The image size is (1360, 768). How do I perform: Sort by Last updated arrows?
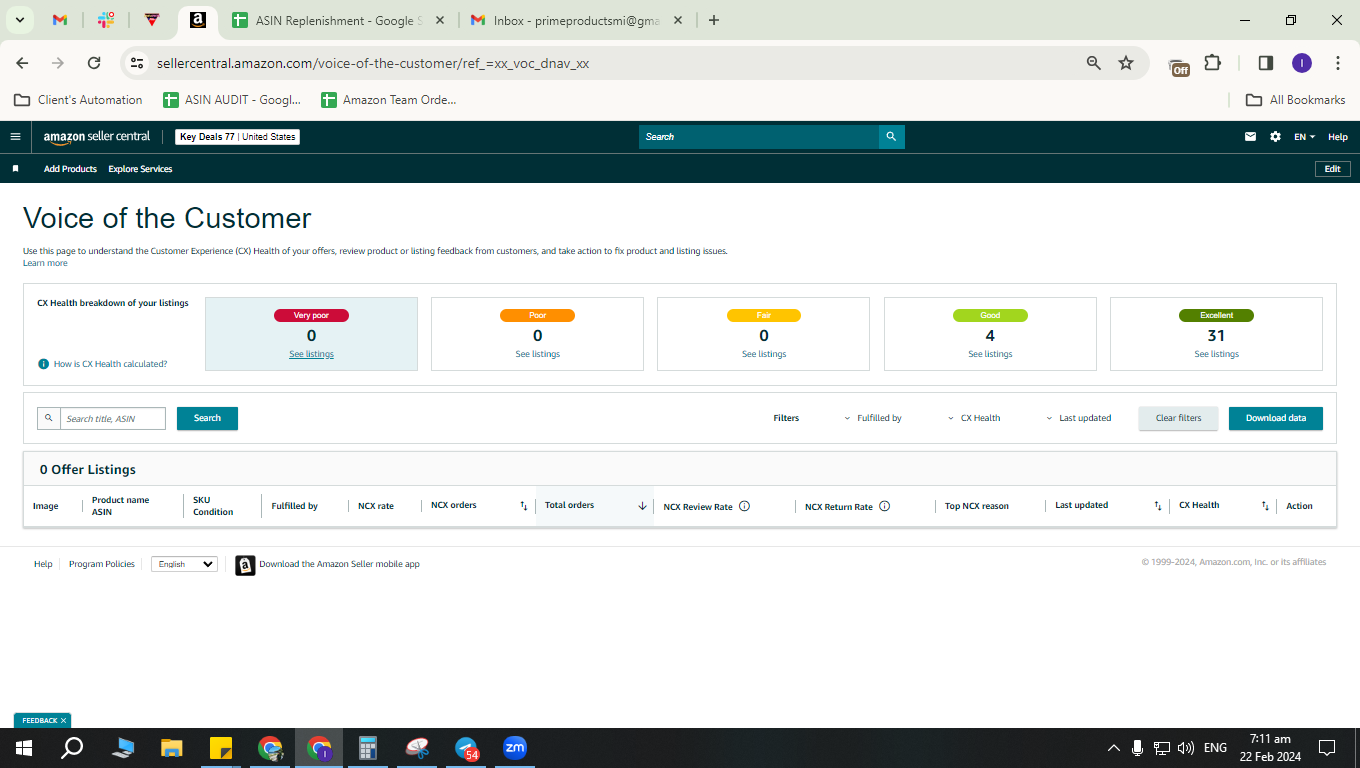pyautogui.click(x=1158, y=506)
